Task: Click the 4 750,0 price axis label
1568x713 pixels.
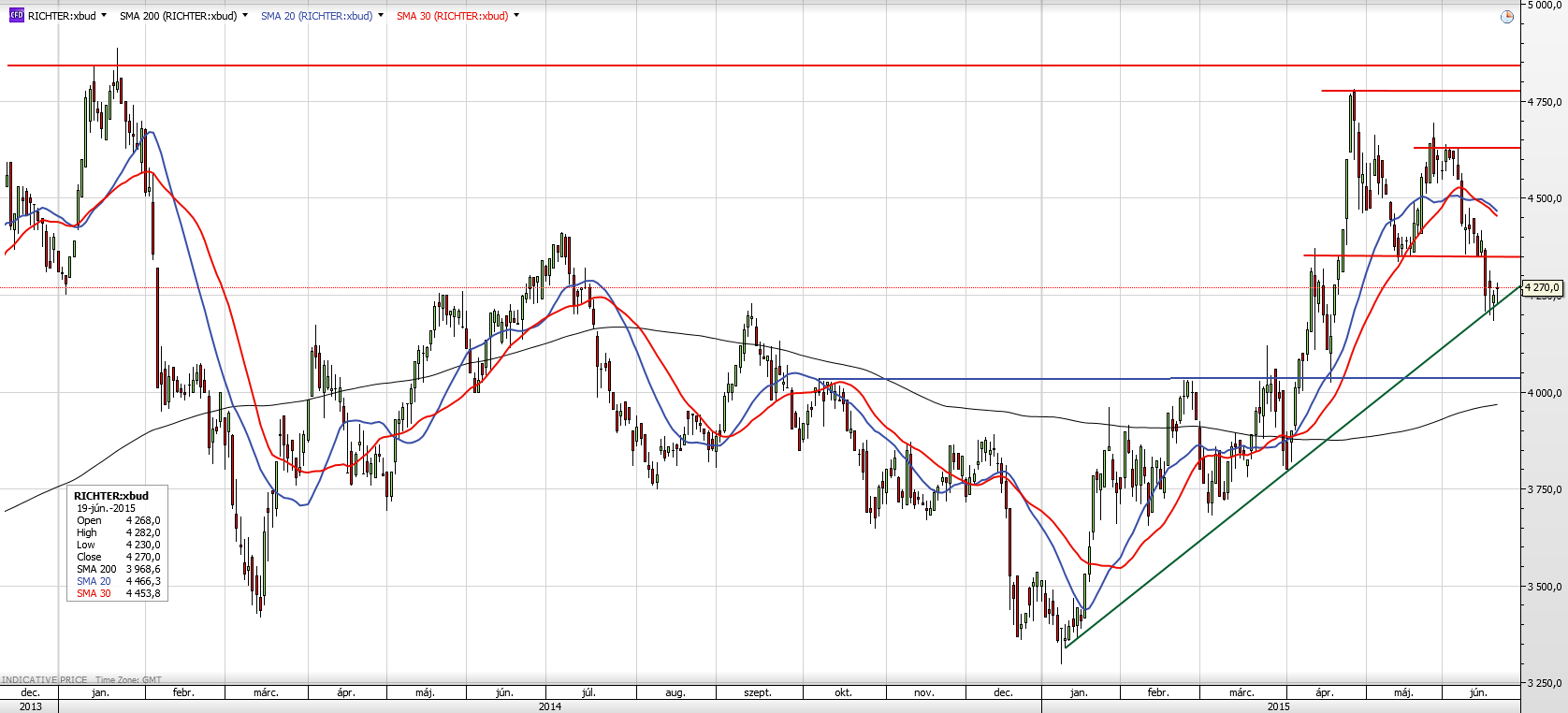Action: click(x=1544, y=102)
